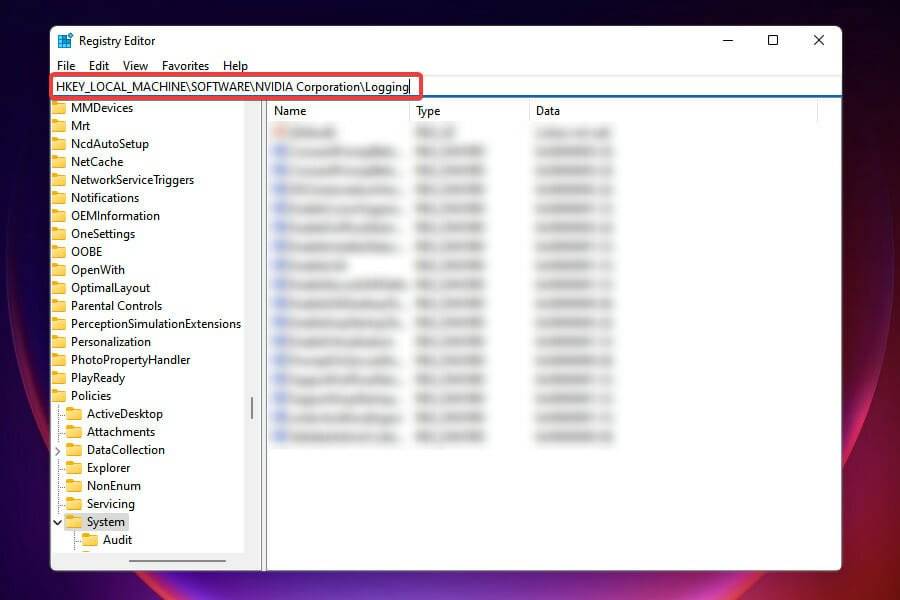
Task: Collapse the System key
Action: point(58,521)
